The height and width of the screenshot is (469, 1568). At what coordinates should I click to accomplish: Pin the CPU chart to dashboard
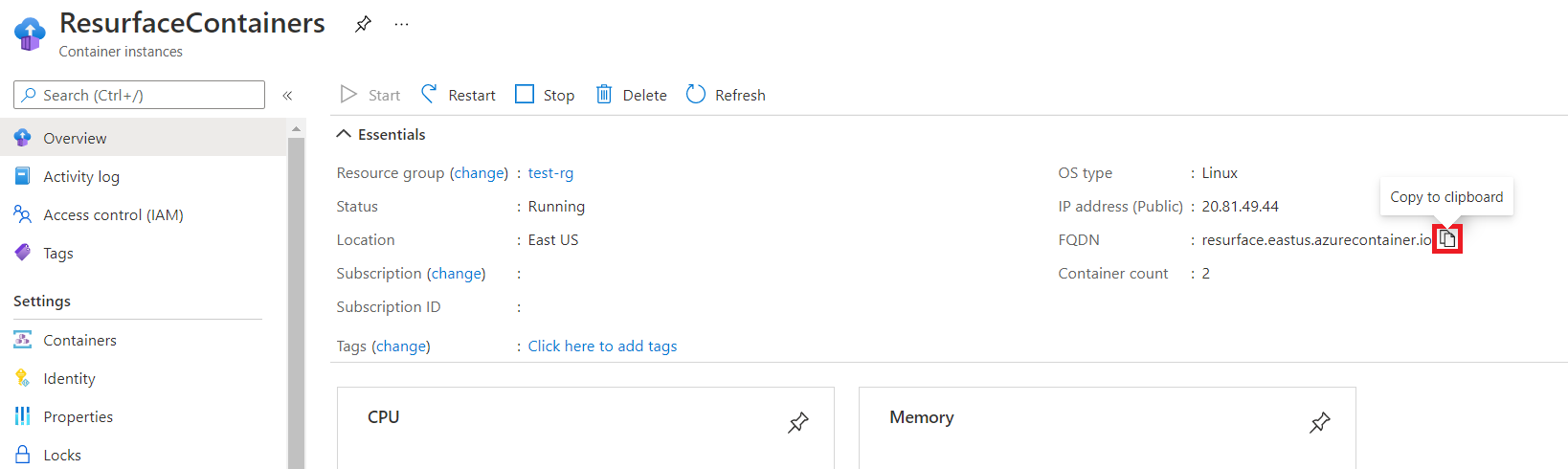tap(797, 422)
